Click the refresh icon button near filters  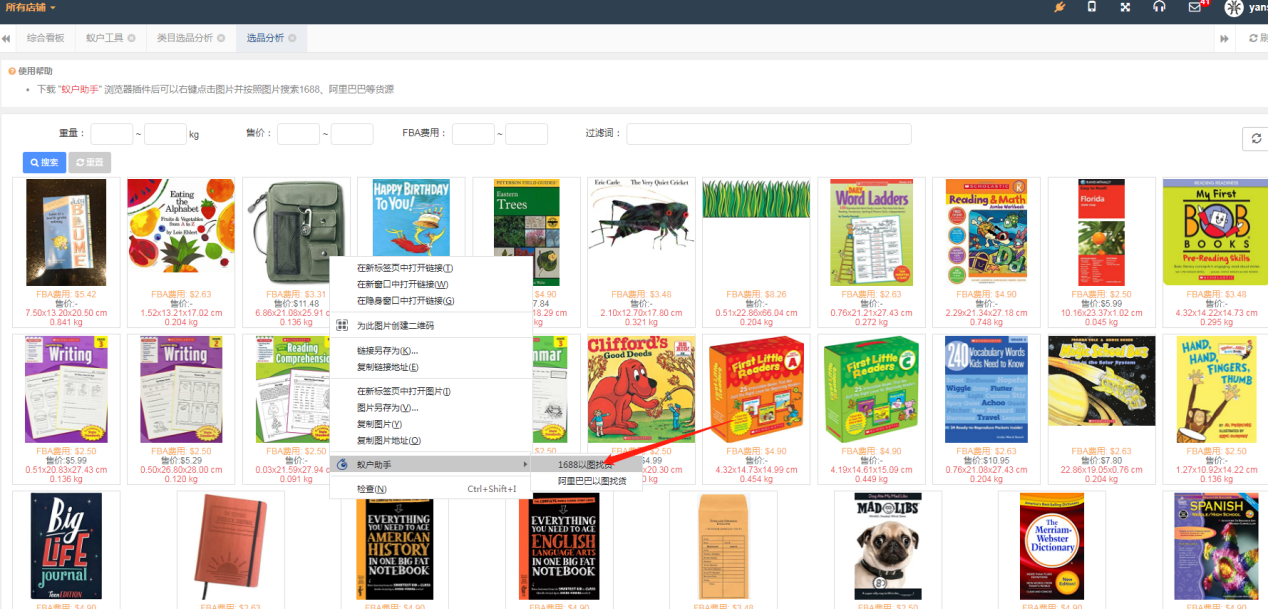[1255, 139]
